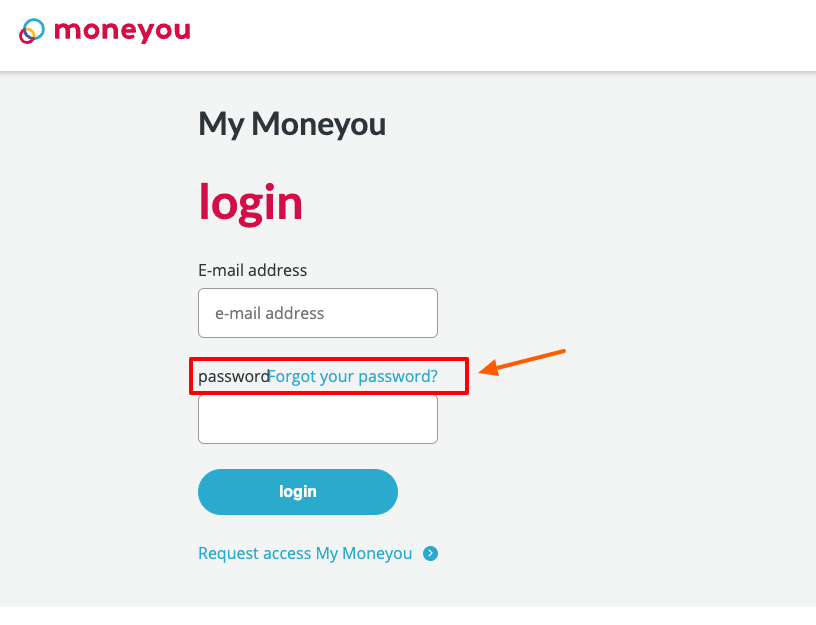Open the Forgot your password link

352,376
